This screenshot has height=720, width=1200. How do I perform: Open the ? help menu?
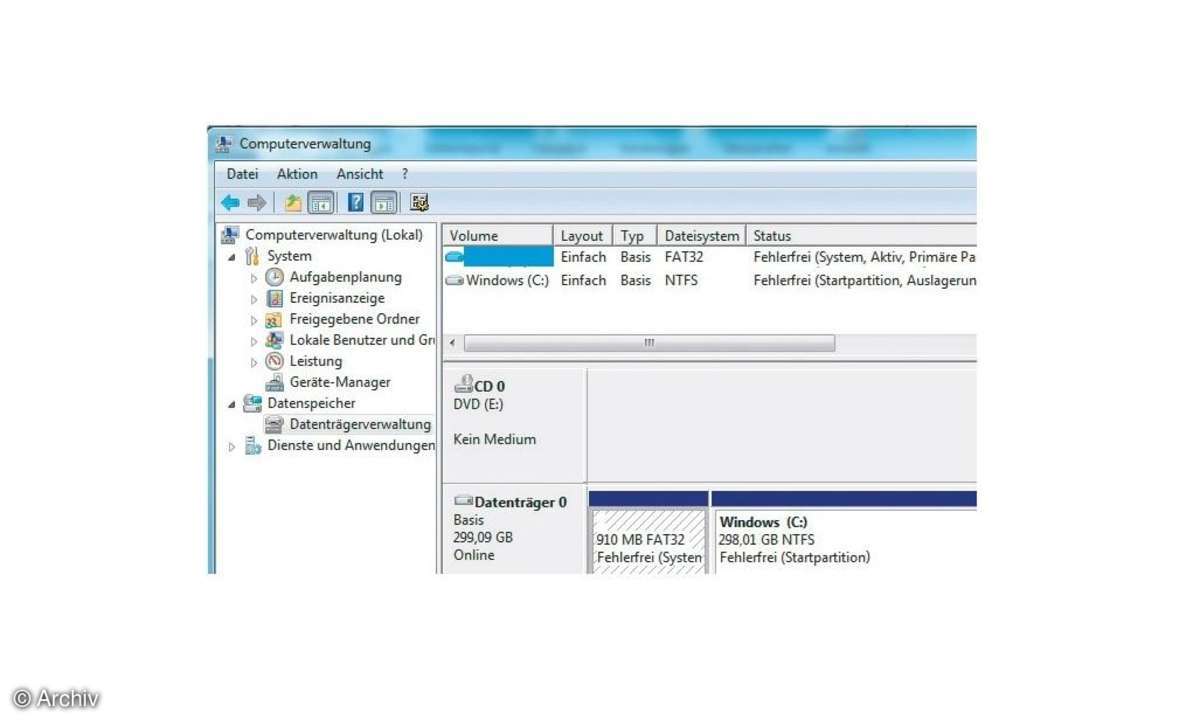[x=405, y=174]
